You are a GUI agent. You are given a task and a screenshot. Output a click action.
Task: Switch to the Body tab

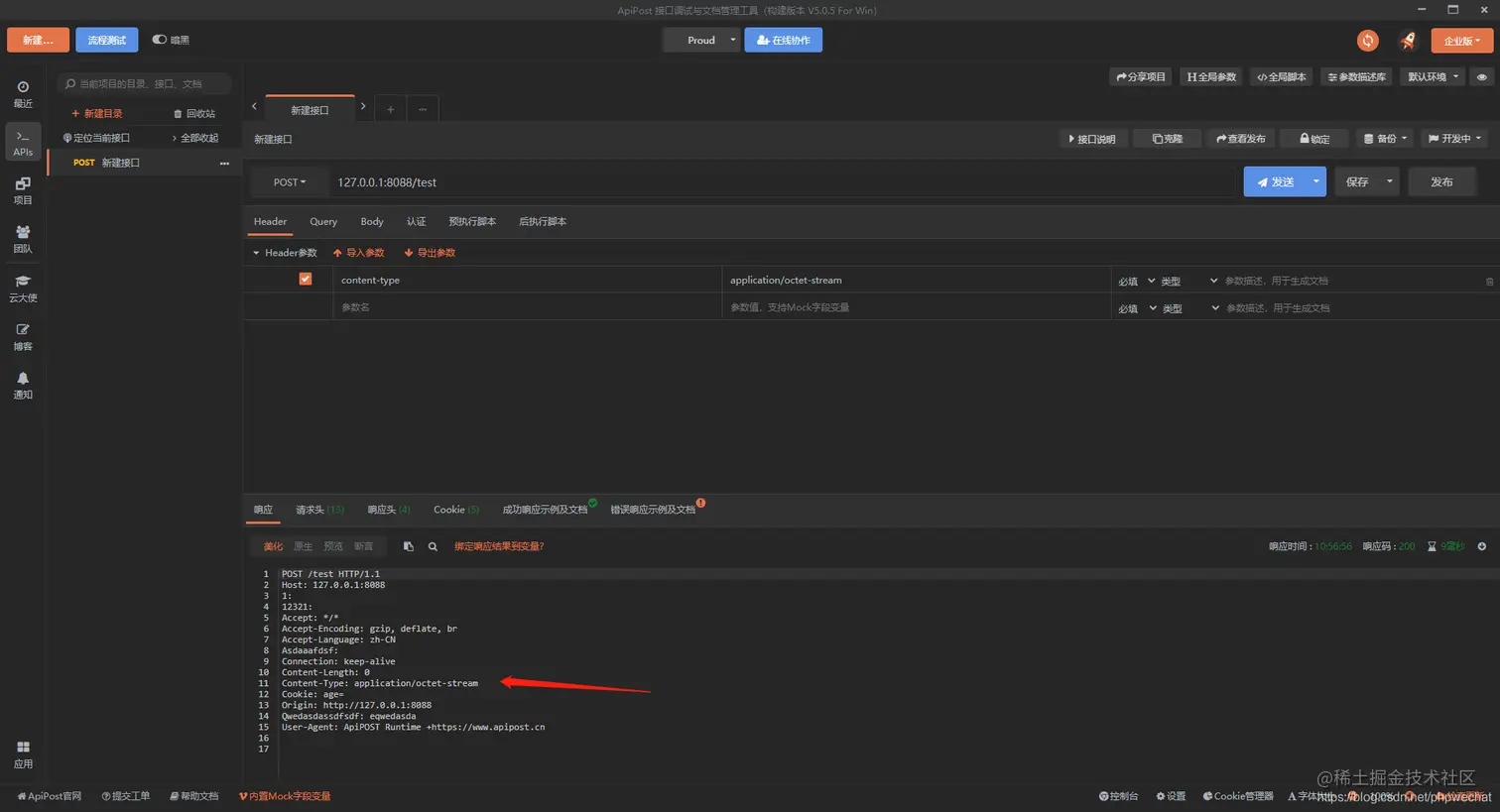tap(372, 222)
